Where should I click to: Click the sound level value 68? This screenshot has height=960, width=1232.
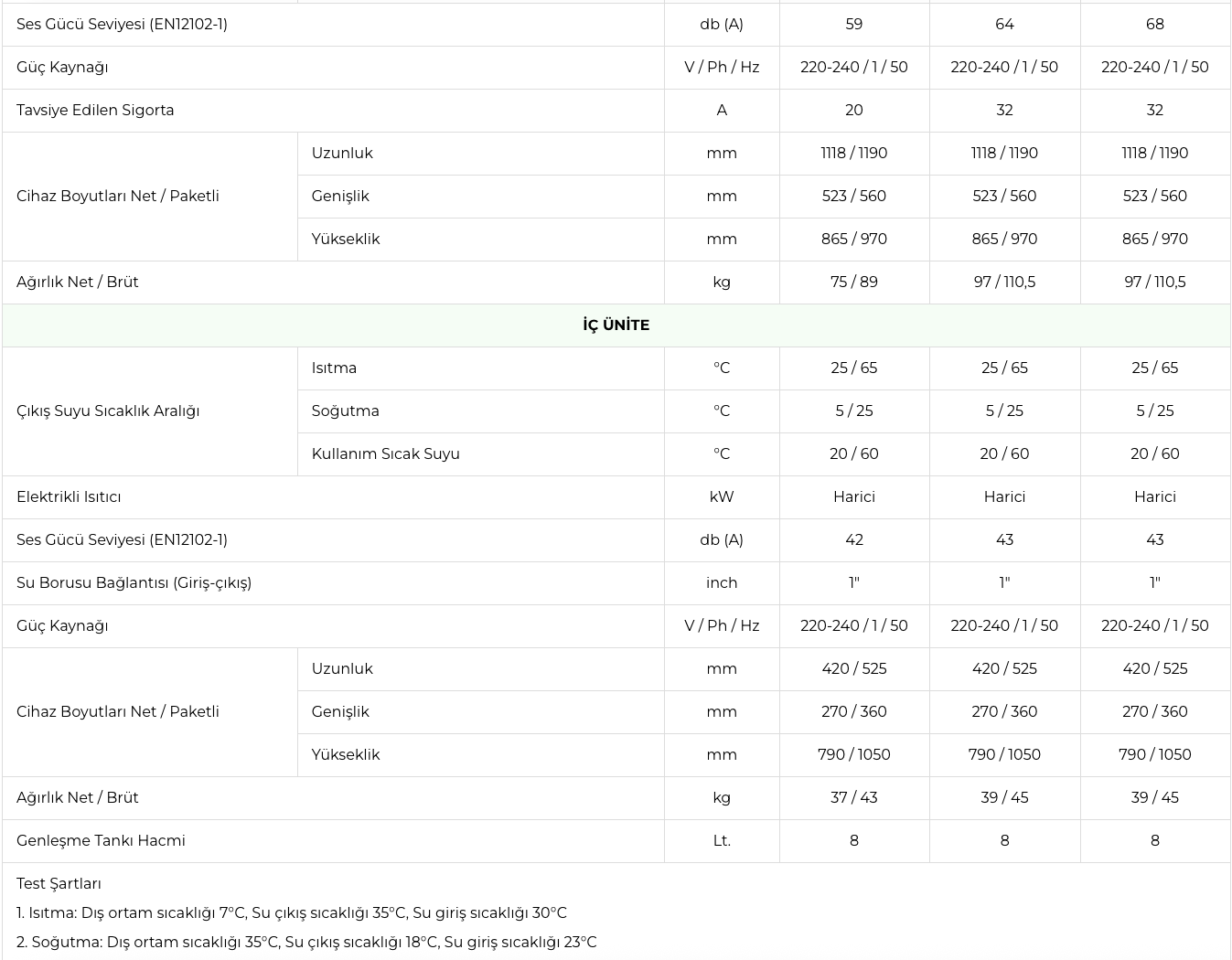click(x=1154, y=25)
